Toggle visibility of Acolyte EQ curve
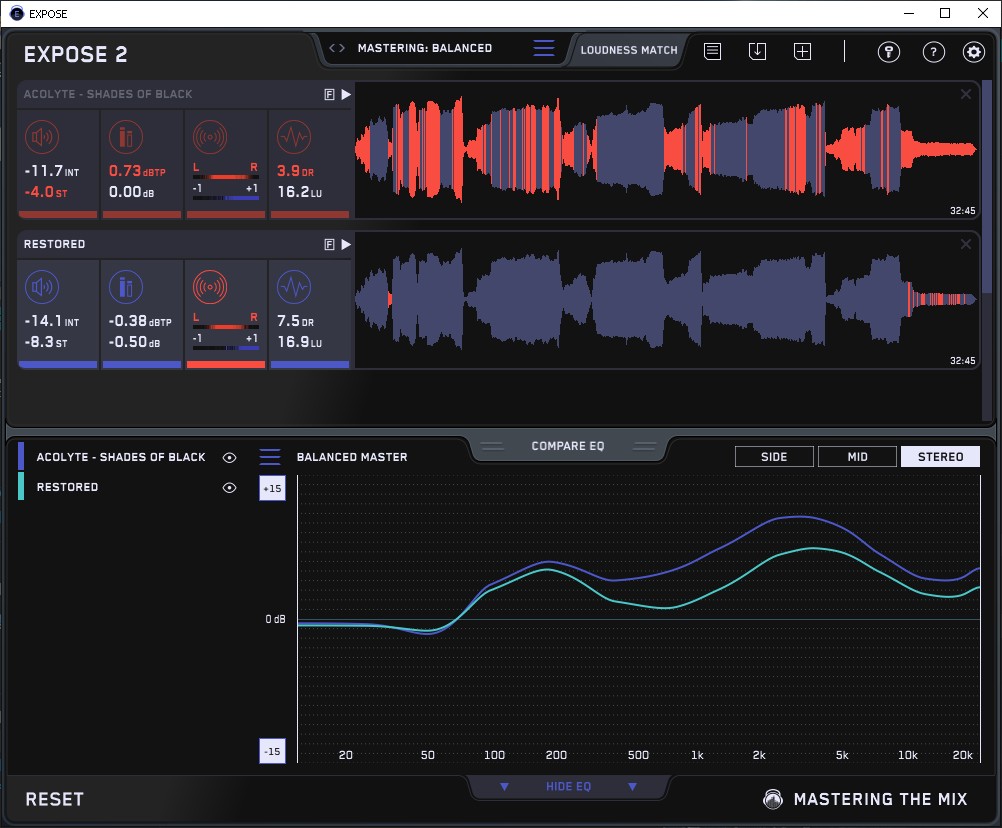 (230, 457)
